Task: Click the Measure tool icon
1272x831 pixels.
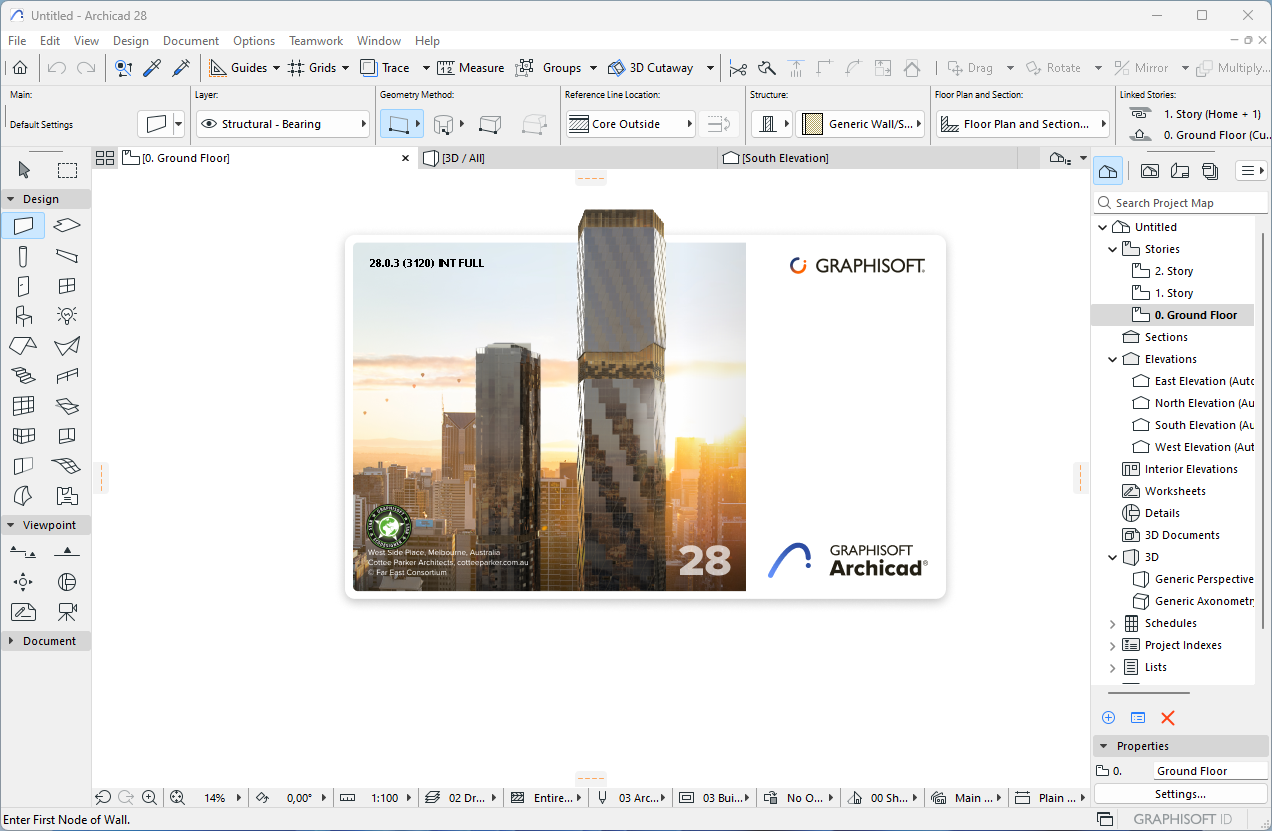Action: 445,68
